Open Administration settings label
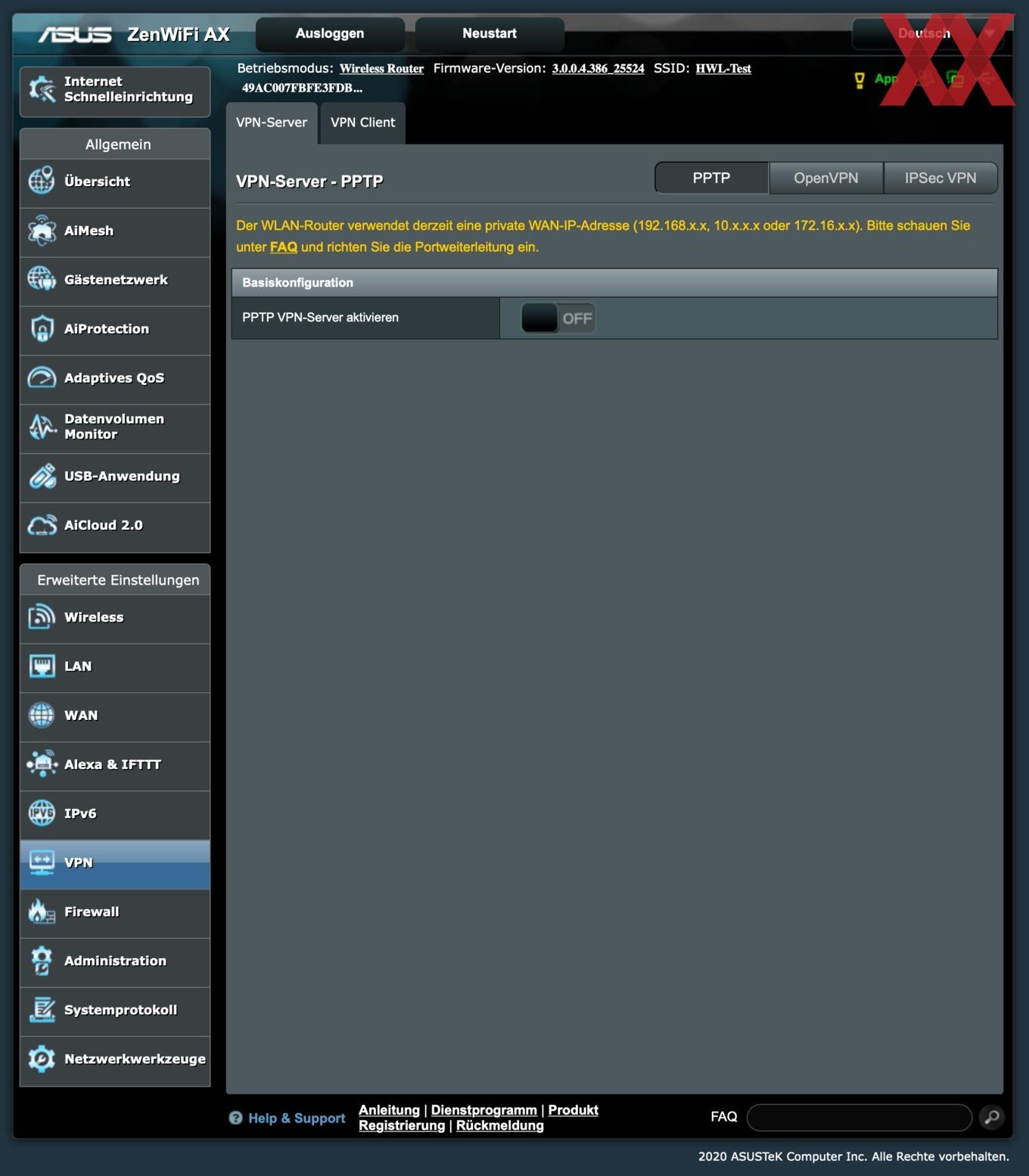This screenshot has height=1176, width=1029. click(x=115, y=960)
